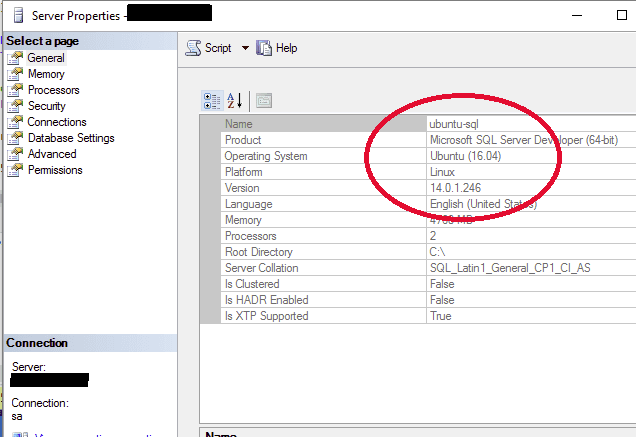Screen dimensions: 636x437
Task: Open the Memory page
Action: point(46,74)
